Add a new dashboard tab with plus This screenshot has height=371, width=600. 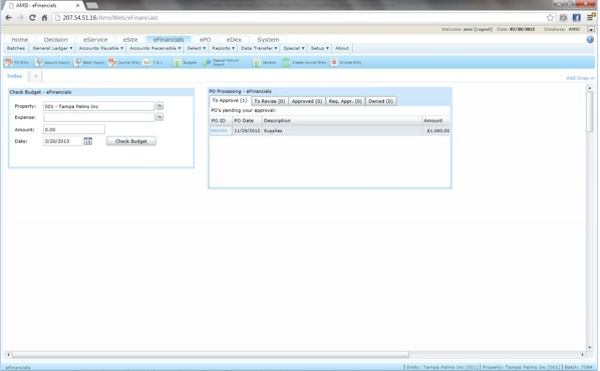pyautogui.click(x=36, y=76)
